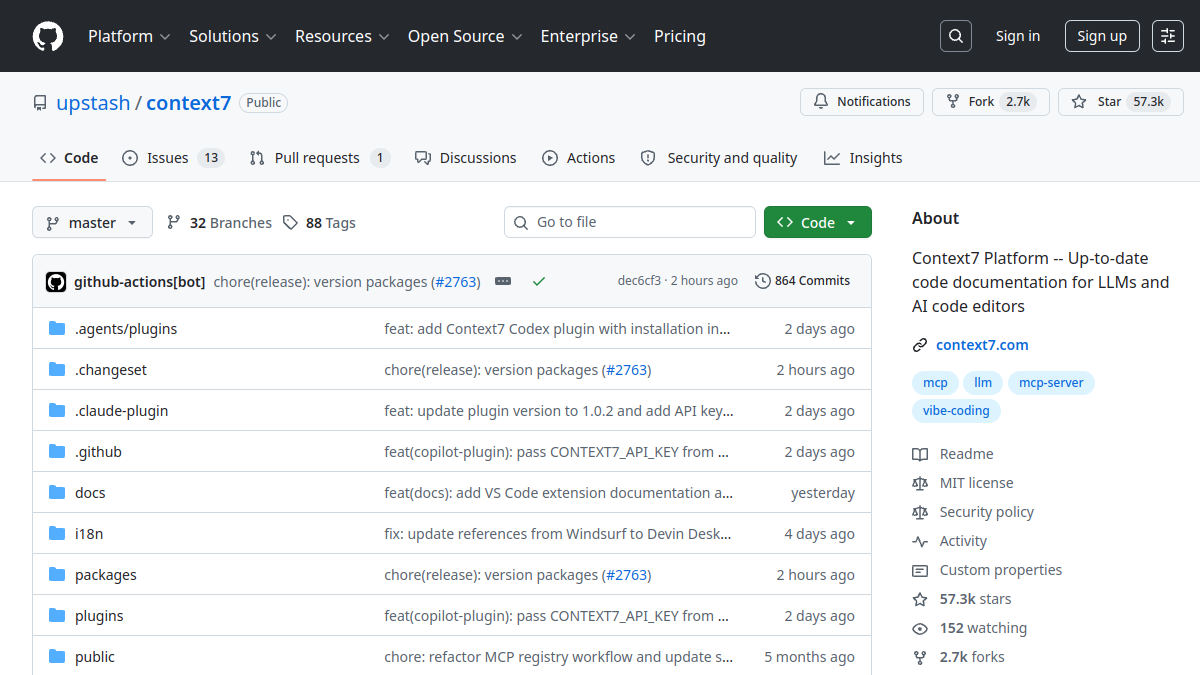Open commit message details ellipsis button
1200x675 pixels.
point(503,281)
